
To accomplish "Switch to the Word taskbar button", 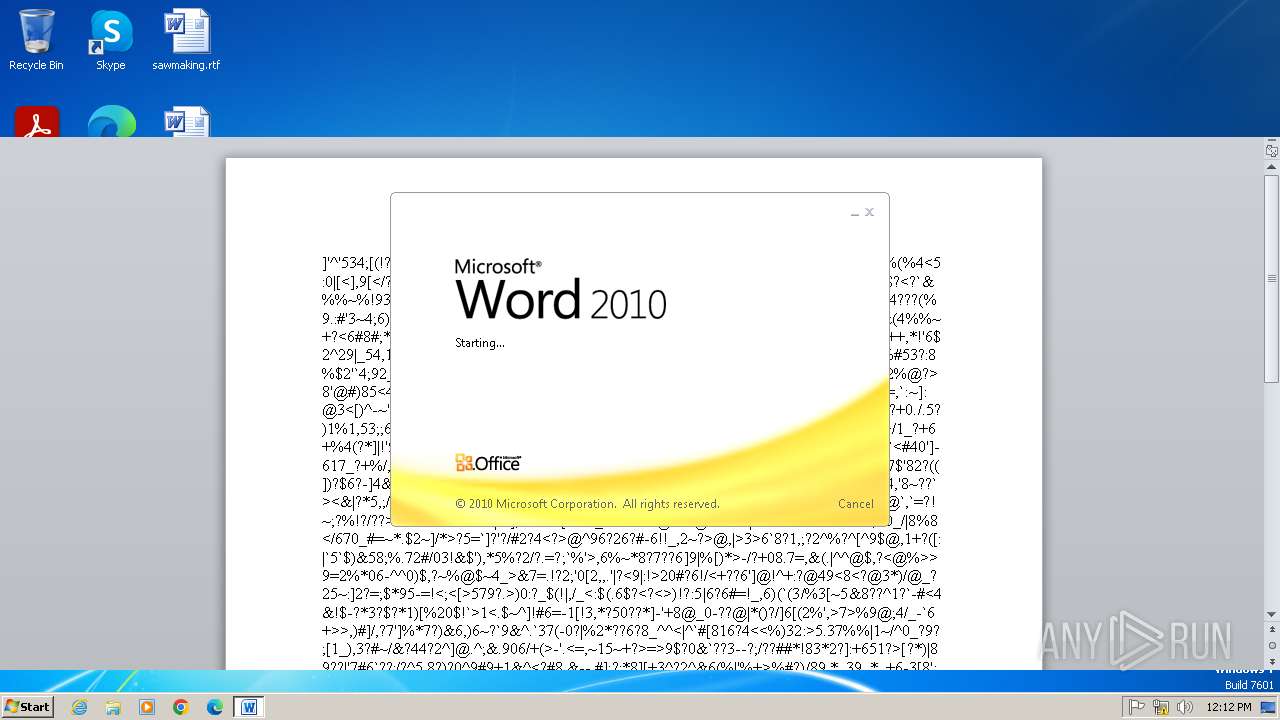I will point(249,707).
